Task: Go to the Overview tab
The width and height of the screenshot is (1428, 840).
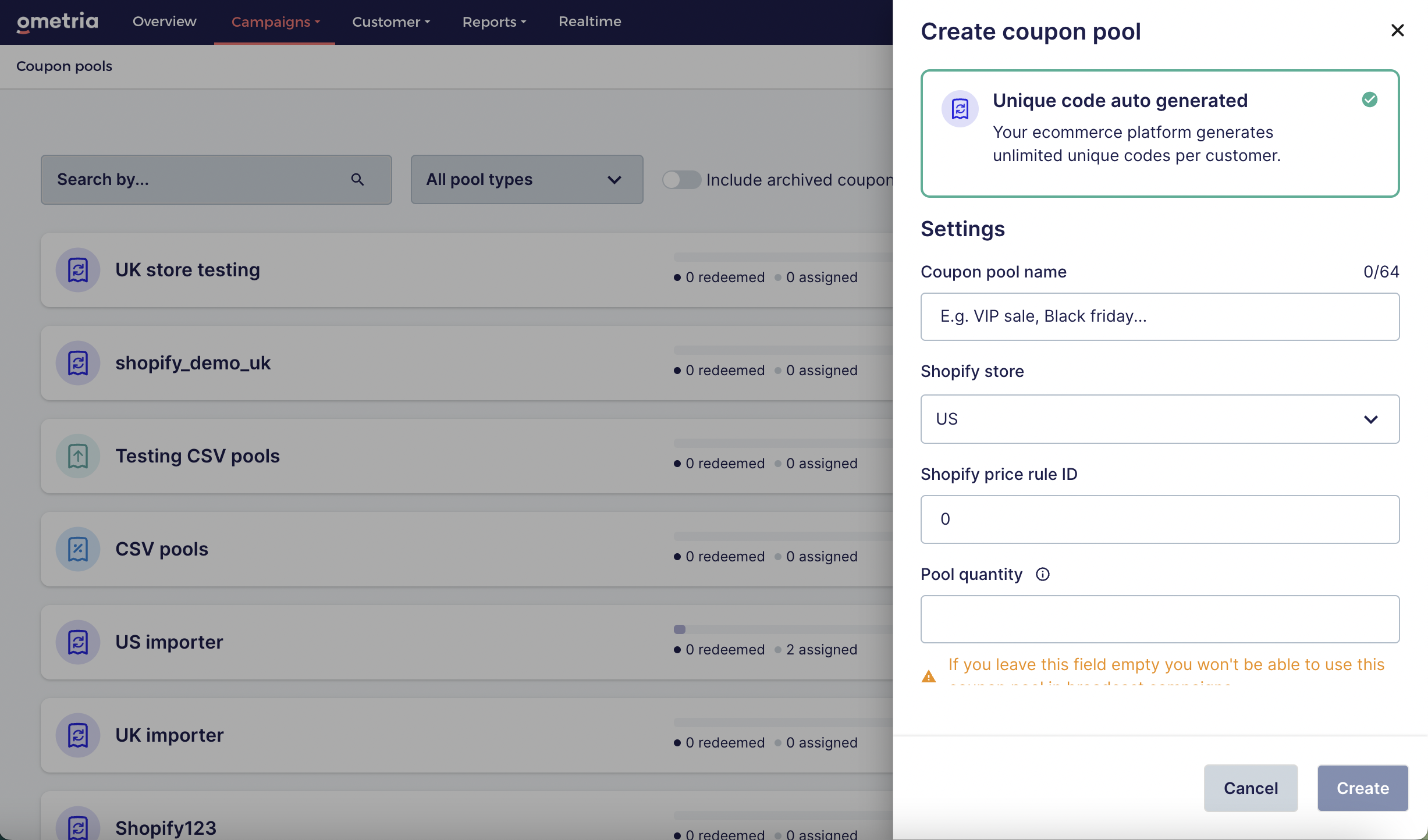Action: (165, 22)
